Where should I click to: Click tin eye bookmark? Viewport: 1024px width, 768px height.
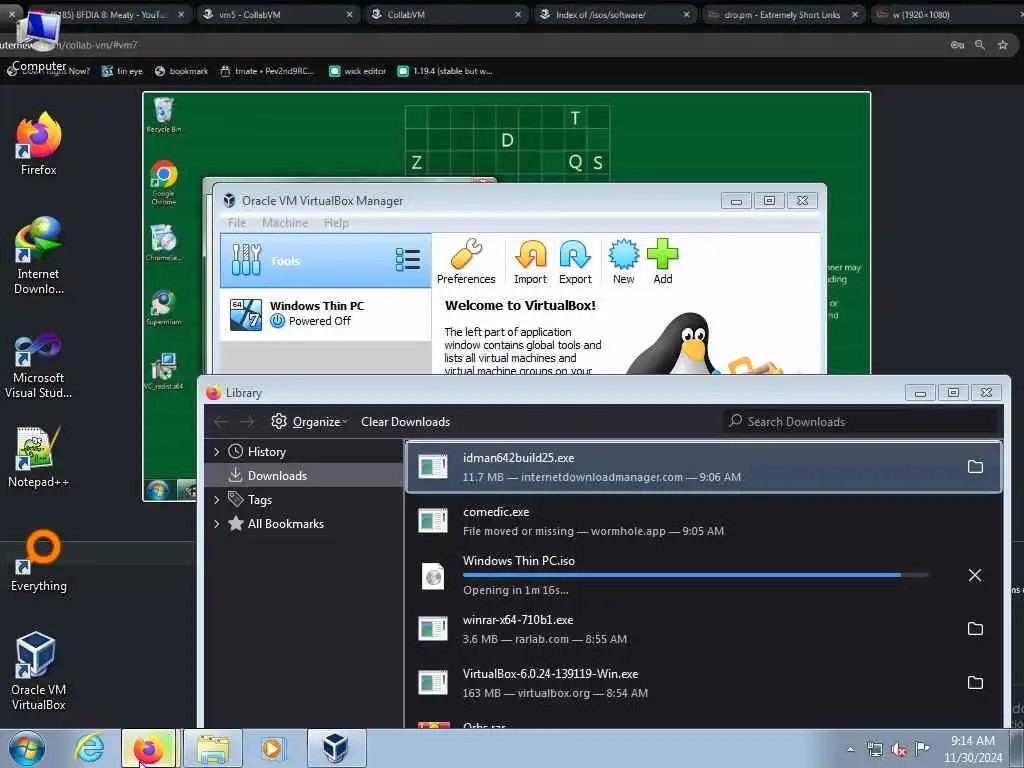coord(122,71)
